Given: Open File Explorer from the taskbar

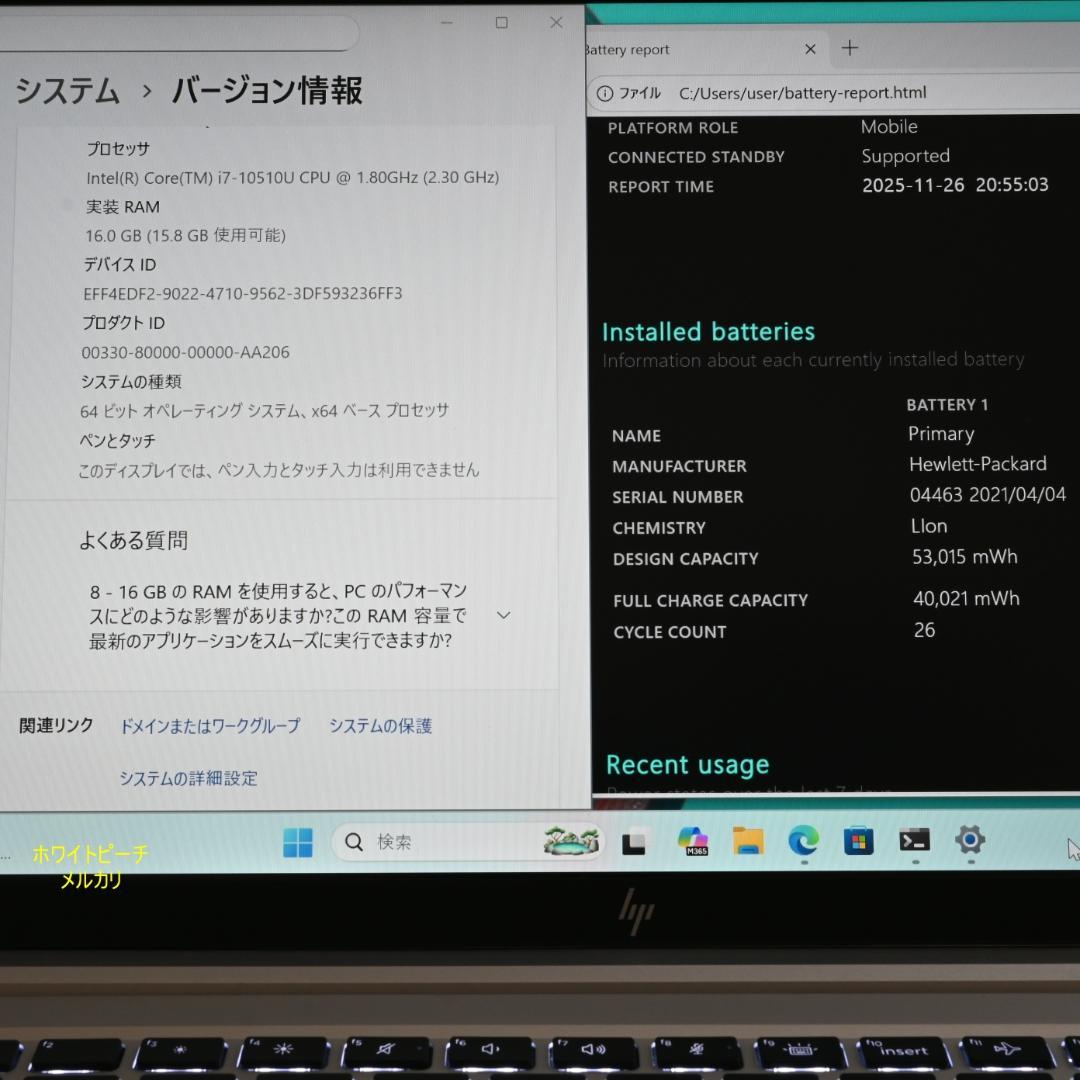Looking at the screenshot, I should pyautogui.click(x=748, y=842).
